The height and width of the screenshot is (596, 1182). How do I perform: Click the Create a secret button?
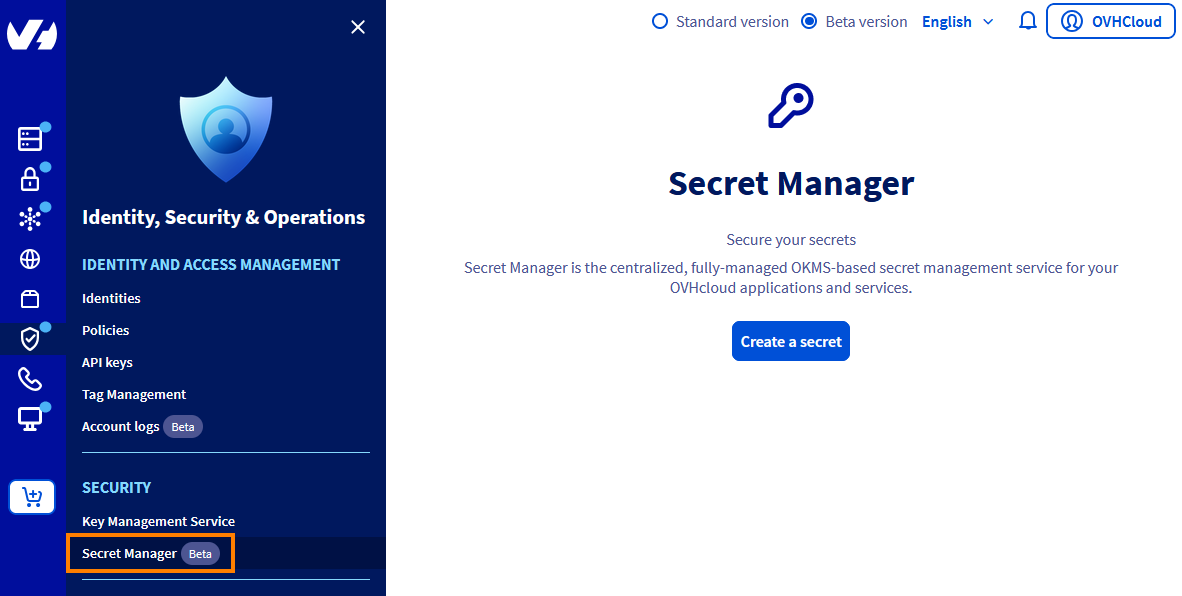point(790,341)
